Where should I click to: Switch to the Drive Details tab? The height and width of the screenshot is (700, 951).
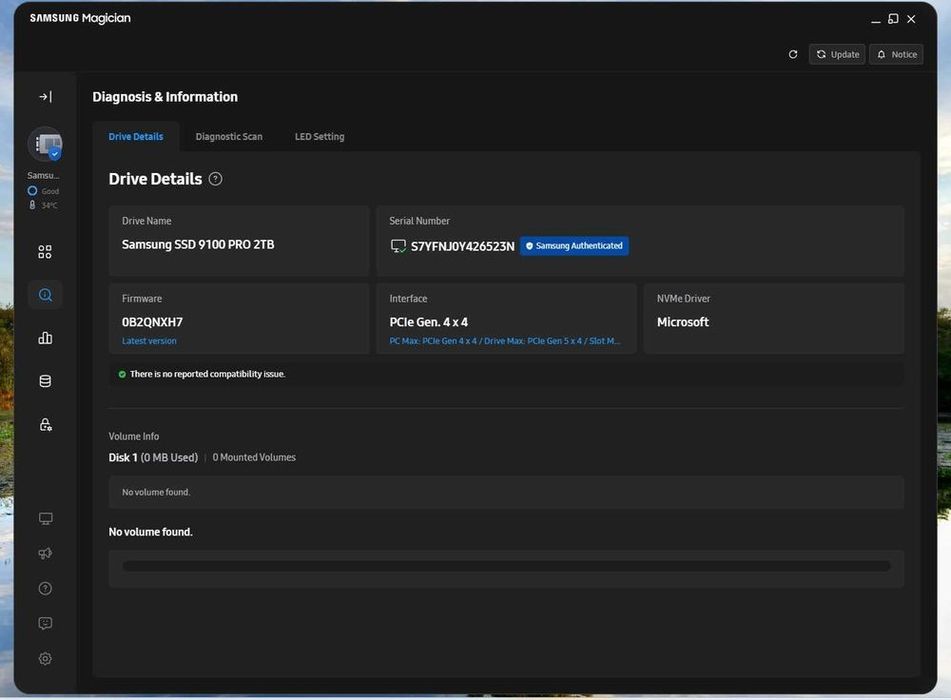pyautogui.click(x=136, y=136)
